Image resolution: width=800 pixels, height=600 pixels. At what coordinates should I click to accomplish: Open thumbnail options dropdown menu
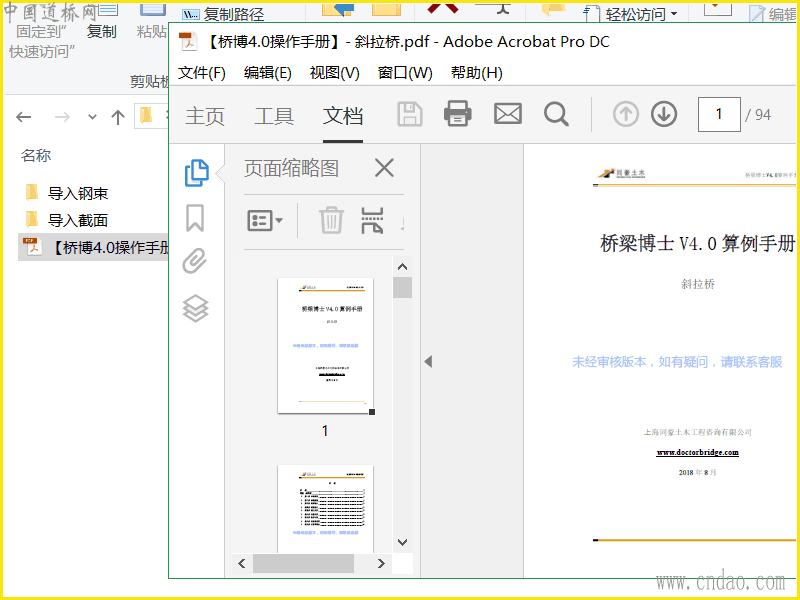tap(265, 220)
